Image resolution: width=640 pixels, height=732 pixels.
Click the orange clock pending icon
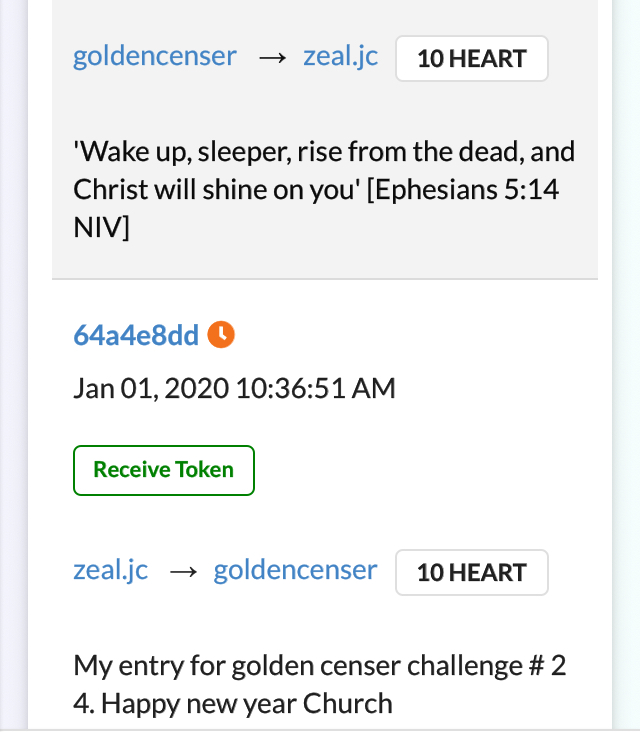point(221,335)
